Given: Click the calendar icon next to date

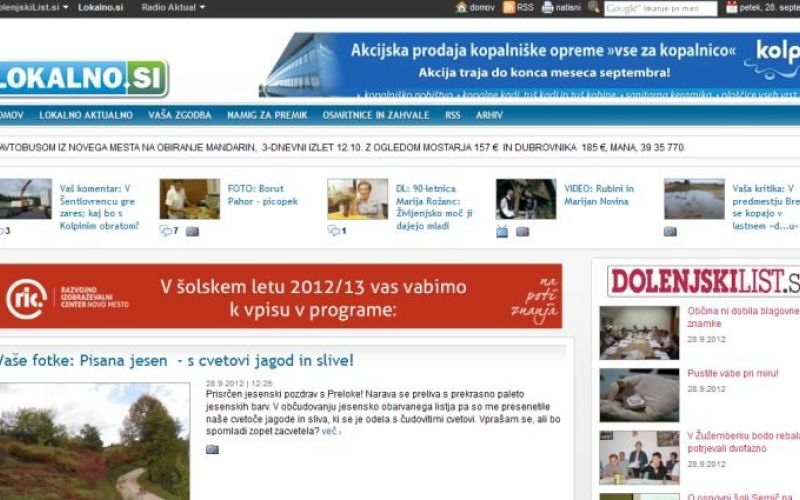Looking at the screenshot, I should tap(732, 7).
